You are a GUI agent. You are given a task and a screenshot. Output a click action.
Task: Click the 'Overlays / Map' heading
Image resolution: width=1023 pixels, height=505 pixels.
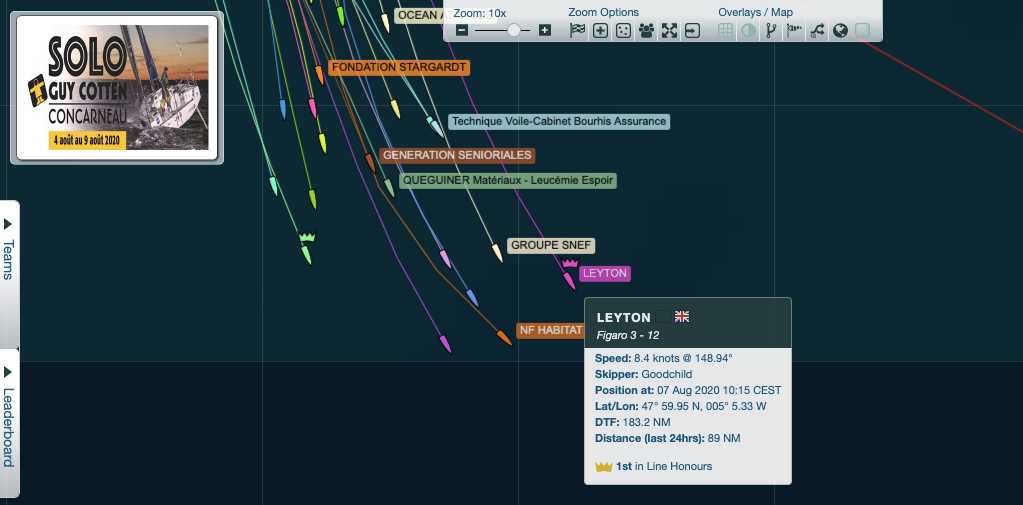coord(756,12)
